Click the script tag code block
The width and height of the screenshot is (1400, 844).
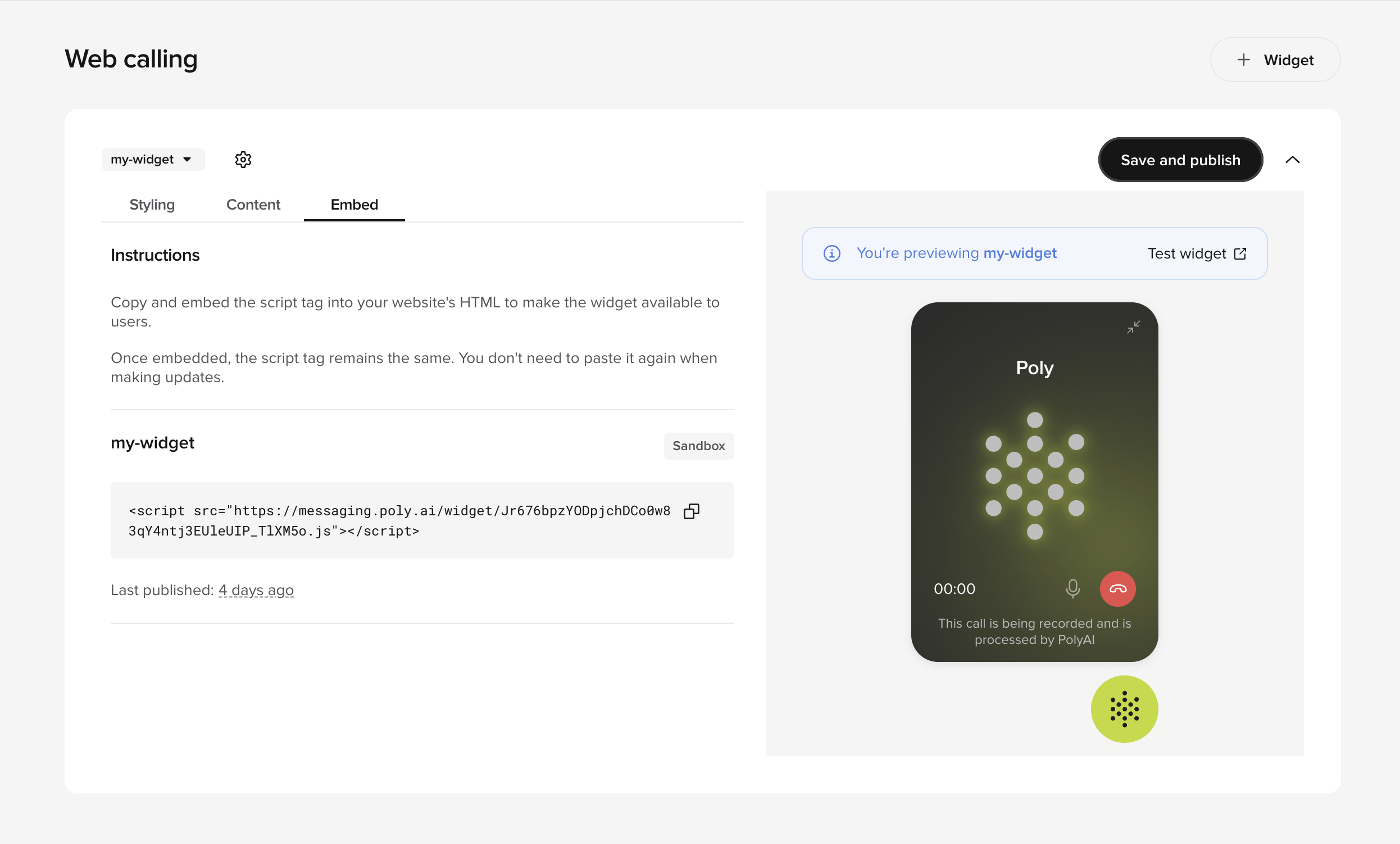tap(422, 520)
